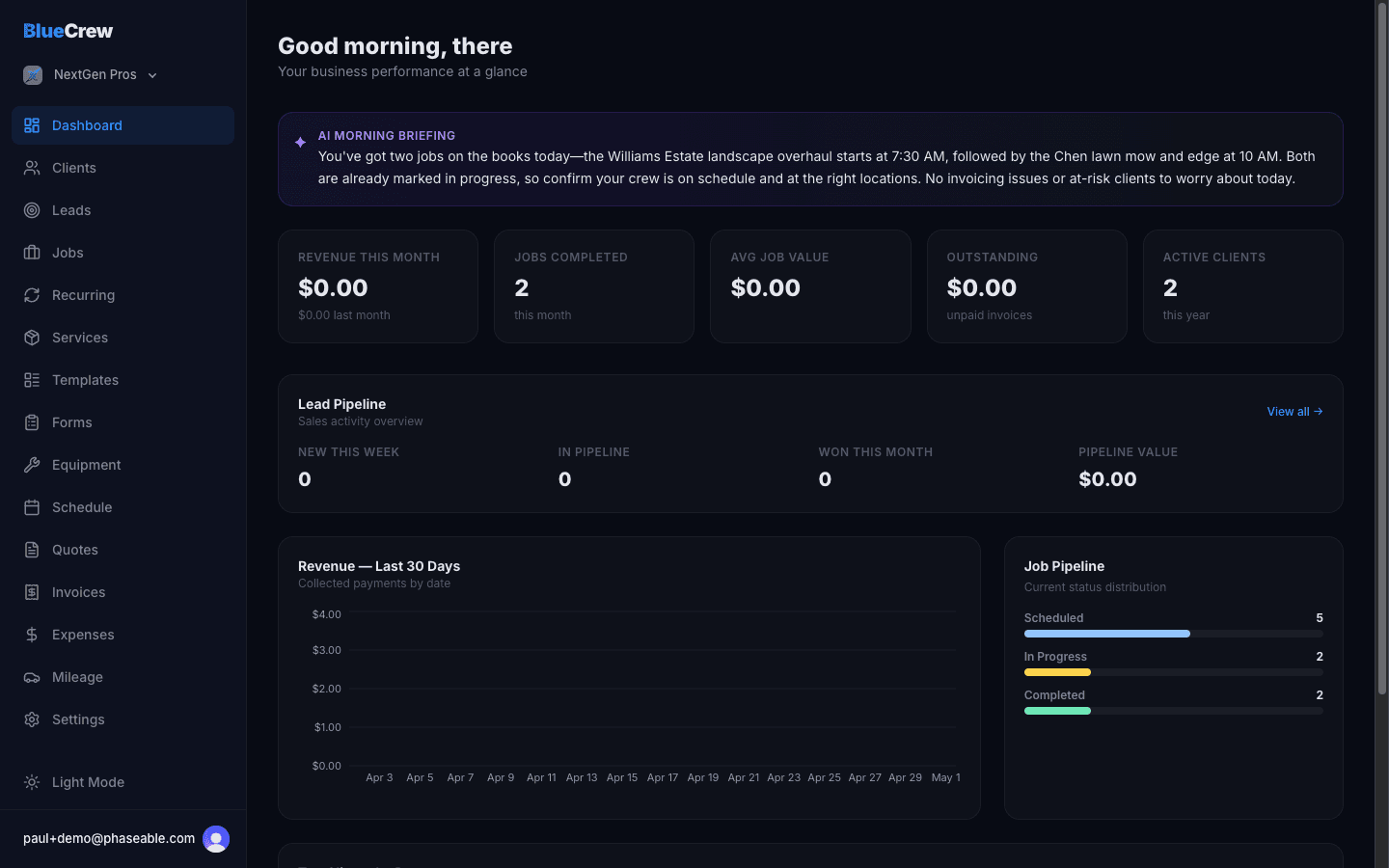
Task: Open the Expenses sidebar label
Action: click(83, 635)
